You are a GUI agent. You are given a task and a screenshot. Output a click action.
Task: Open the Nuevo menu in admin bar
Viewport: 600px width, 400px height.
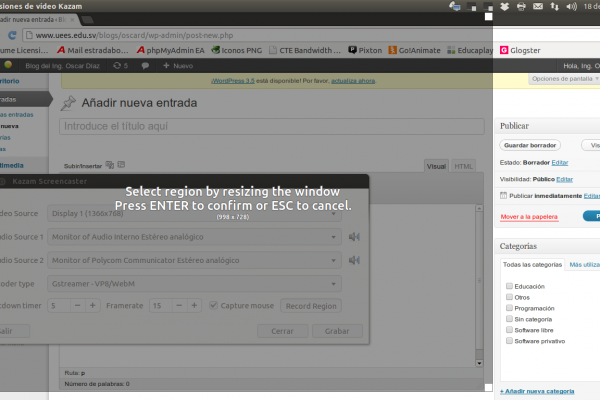point(178,66)
